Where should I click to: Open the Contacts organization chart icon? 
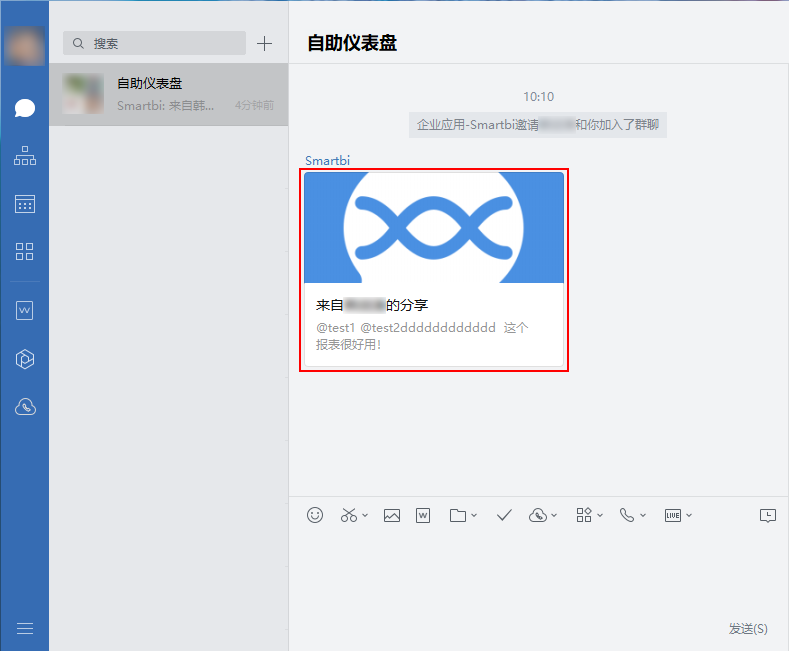[25, 155]
